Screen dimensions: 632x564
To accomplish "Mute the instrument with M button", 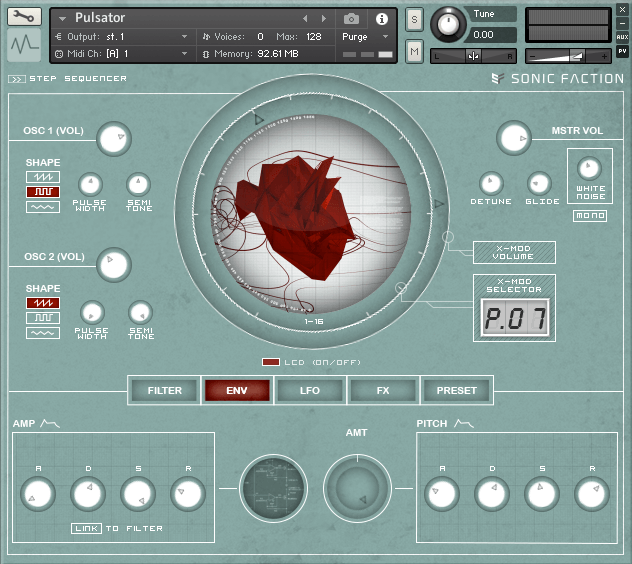I will [x=414, y=51].
